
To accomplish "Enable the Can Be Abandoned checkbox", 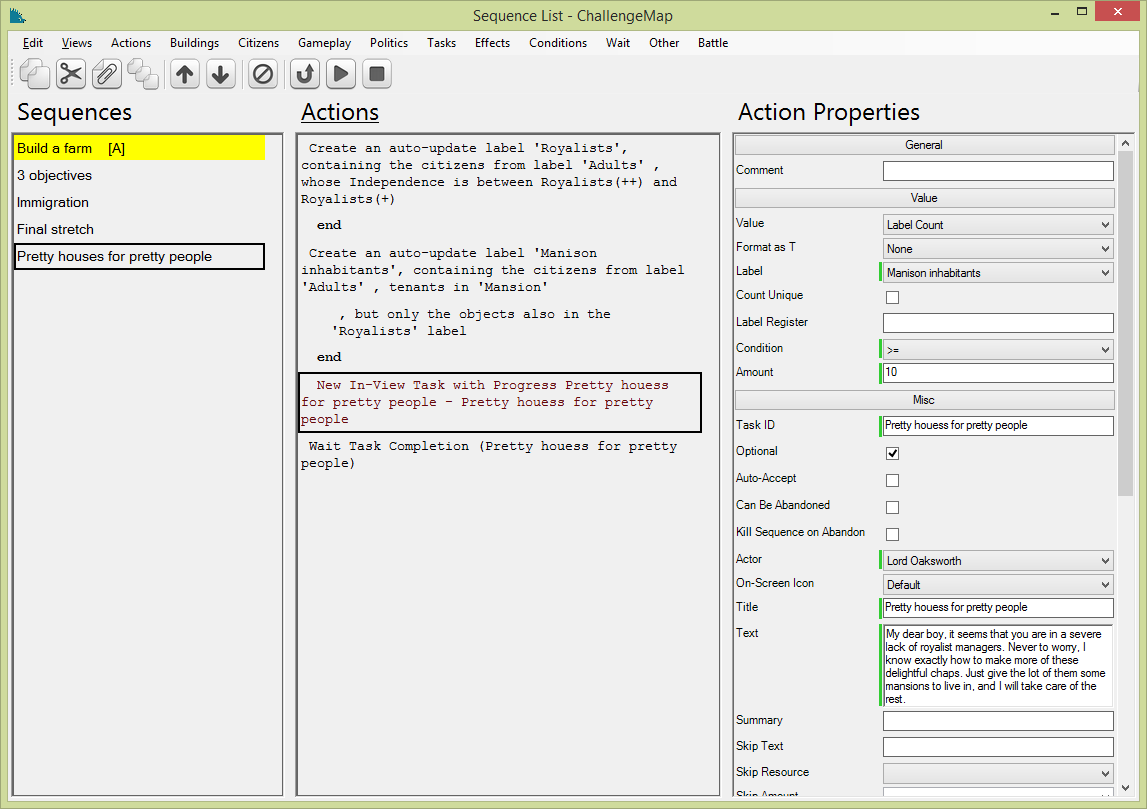I will pos(892,507).
